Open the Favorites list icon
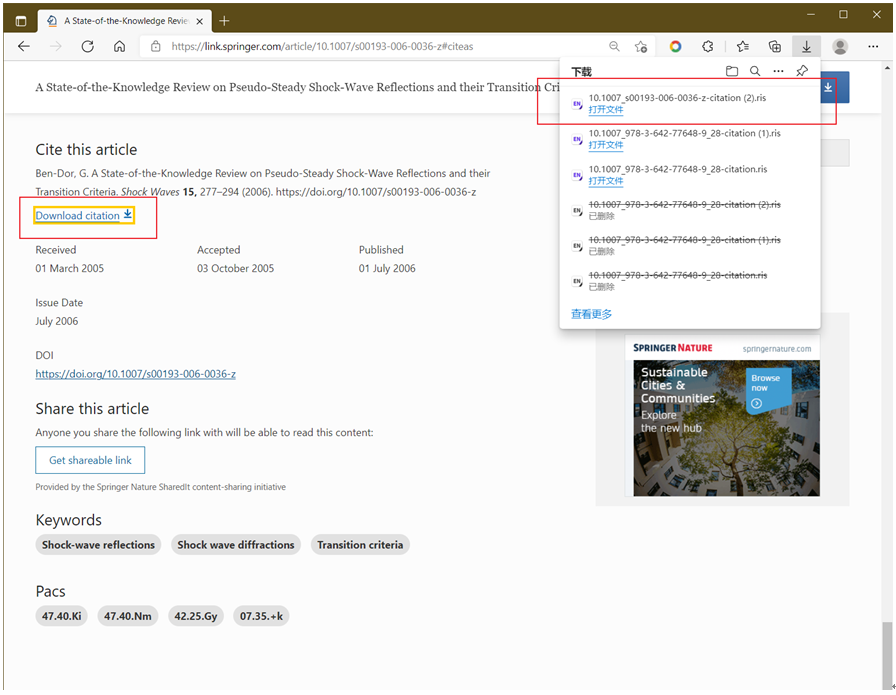Image resolution: width=896 pixels, height=695 pixels. [x=743, y=46]
